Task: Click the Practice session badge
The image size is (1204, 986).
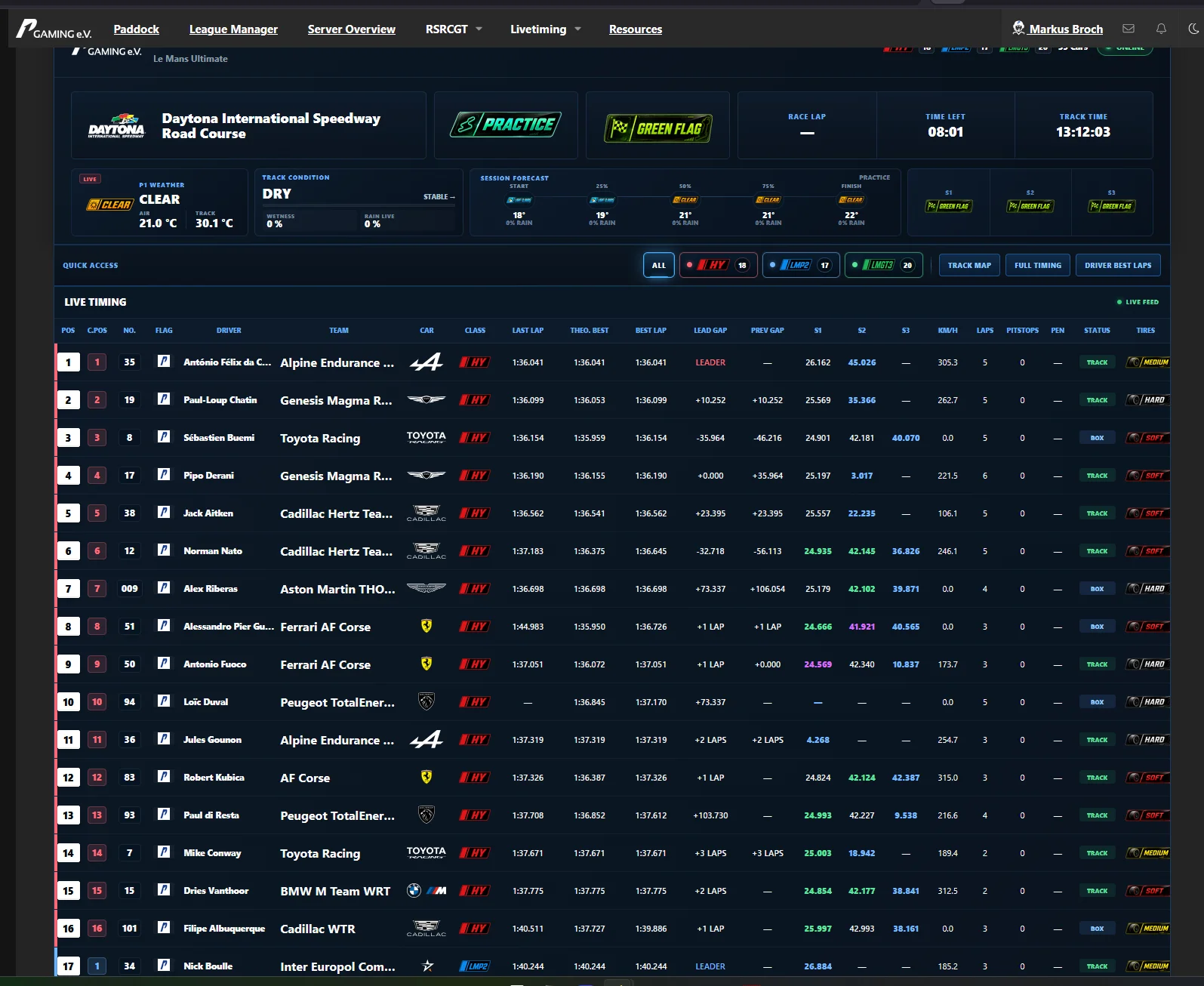Action: pyautogui.click(x=506, y=125)
